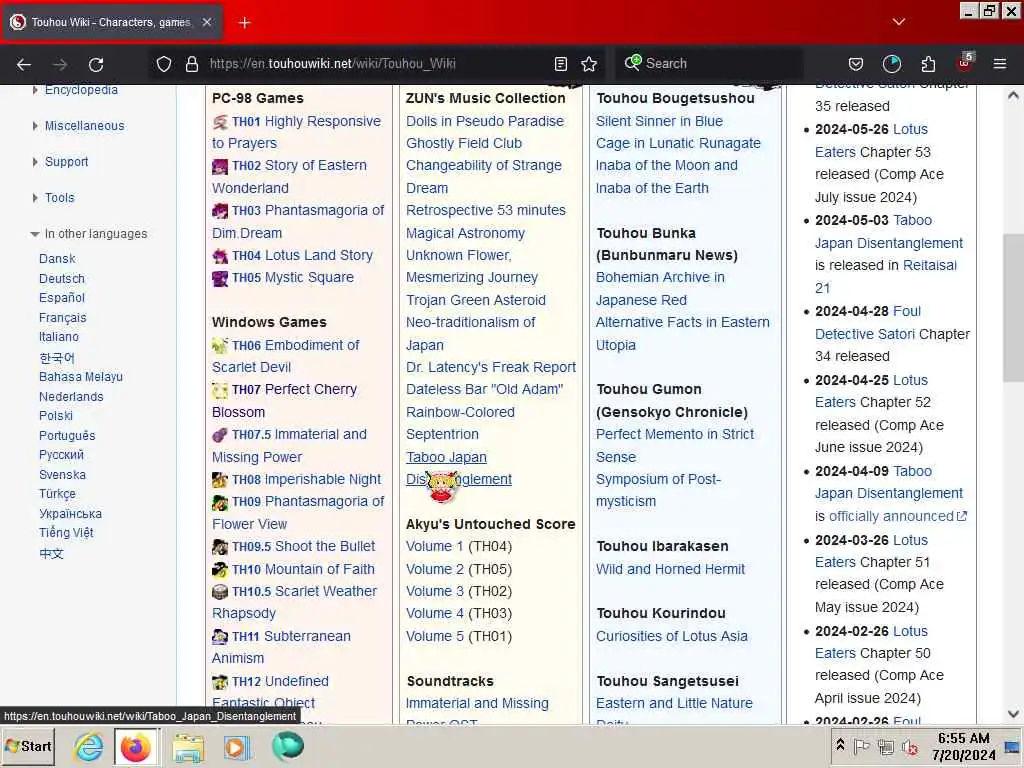Open a new tab with plus icon

tap(245, 23)
